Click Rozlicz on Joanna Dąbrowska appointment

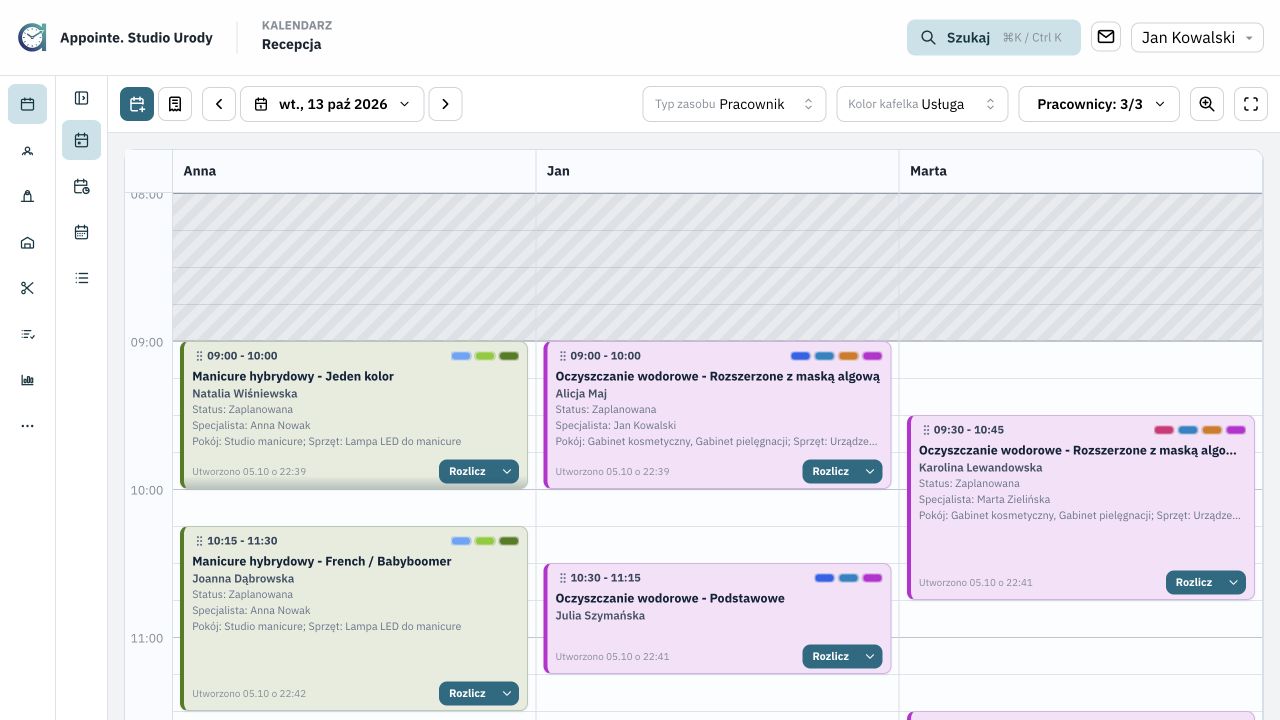pyautogui.click(x=467, y=694)
